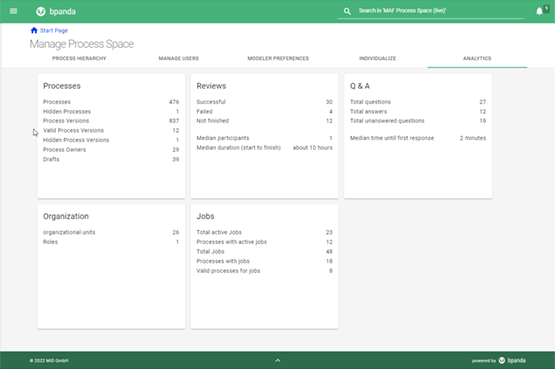Click the powered by text in footer
The width and height of the screenshot is (555, 369).
coord(484,361)
